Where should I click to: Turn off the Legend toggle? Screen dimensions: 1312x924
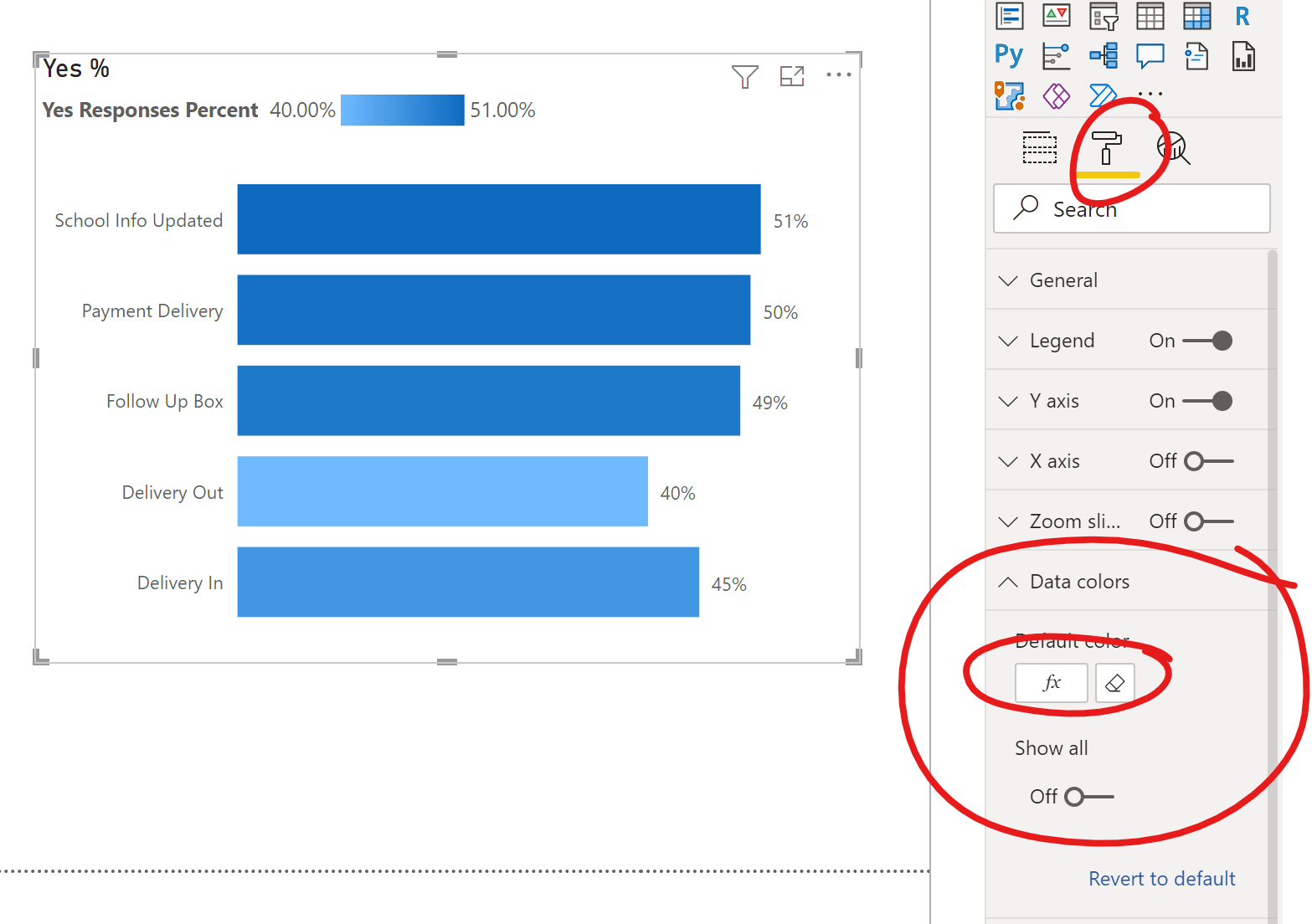[x=1207, y=341]
